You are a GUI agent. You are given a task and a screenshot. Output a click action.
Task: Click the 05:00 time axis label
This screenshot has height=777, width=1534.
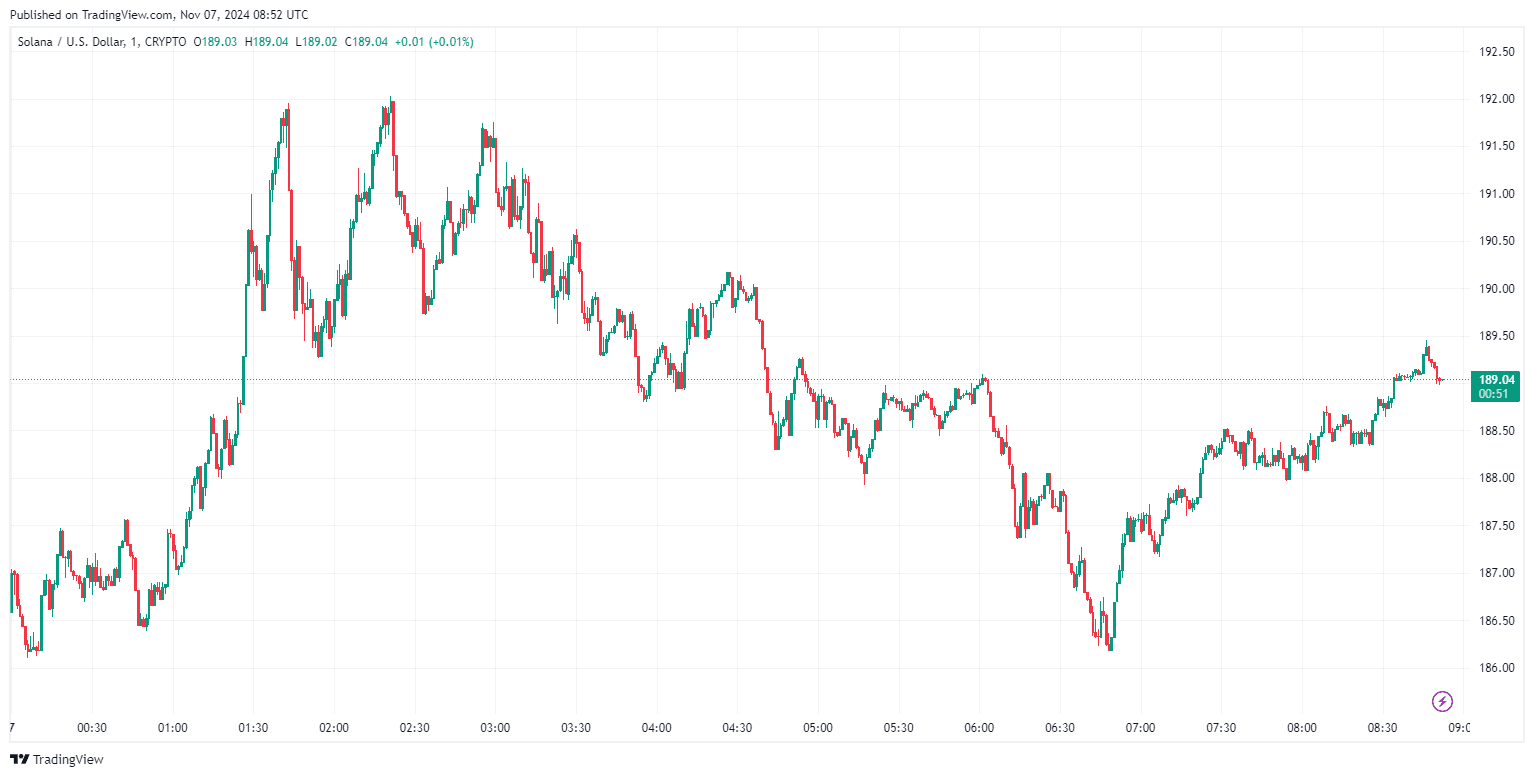pyautogui.click(x=818, y=728)
